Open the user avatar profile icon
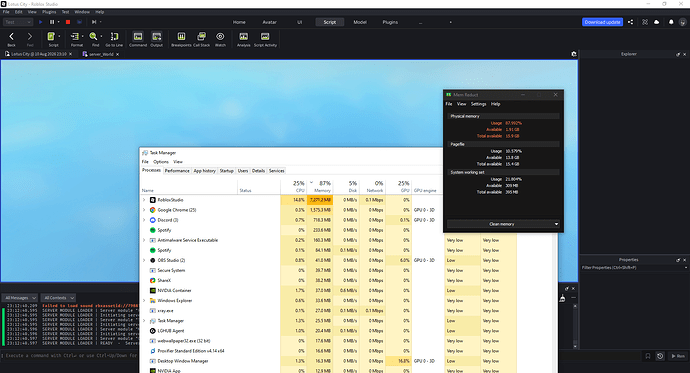 point(683,22)
